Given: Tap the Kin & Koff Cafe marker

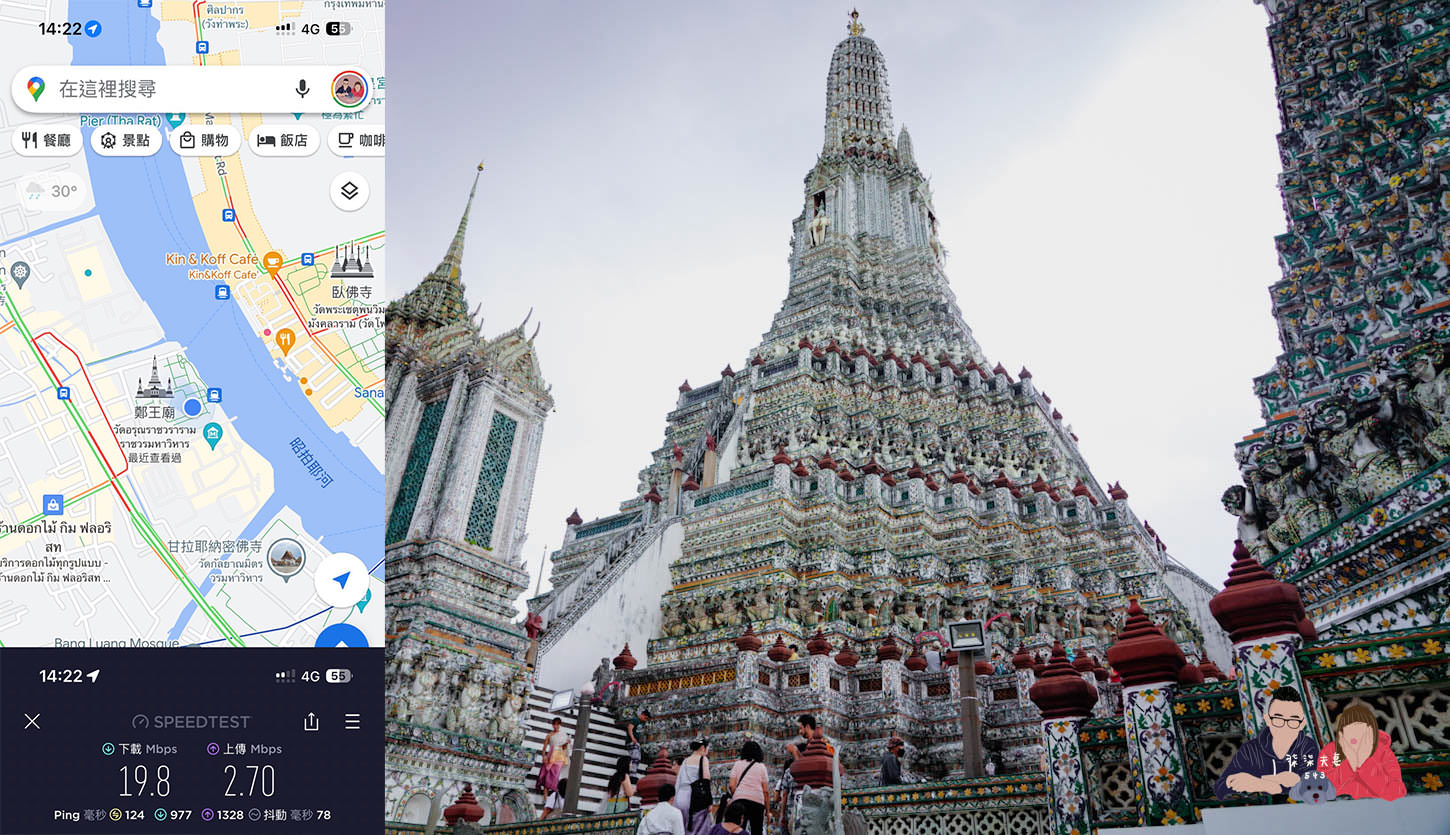Looking at the screenshot, I should (272, 261).
